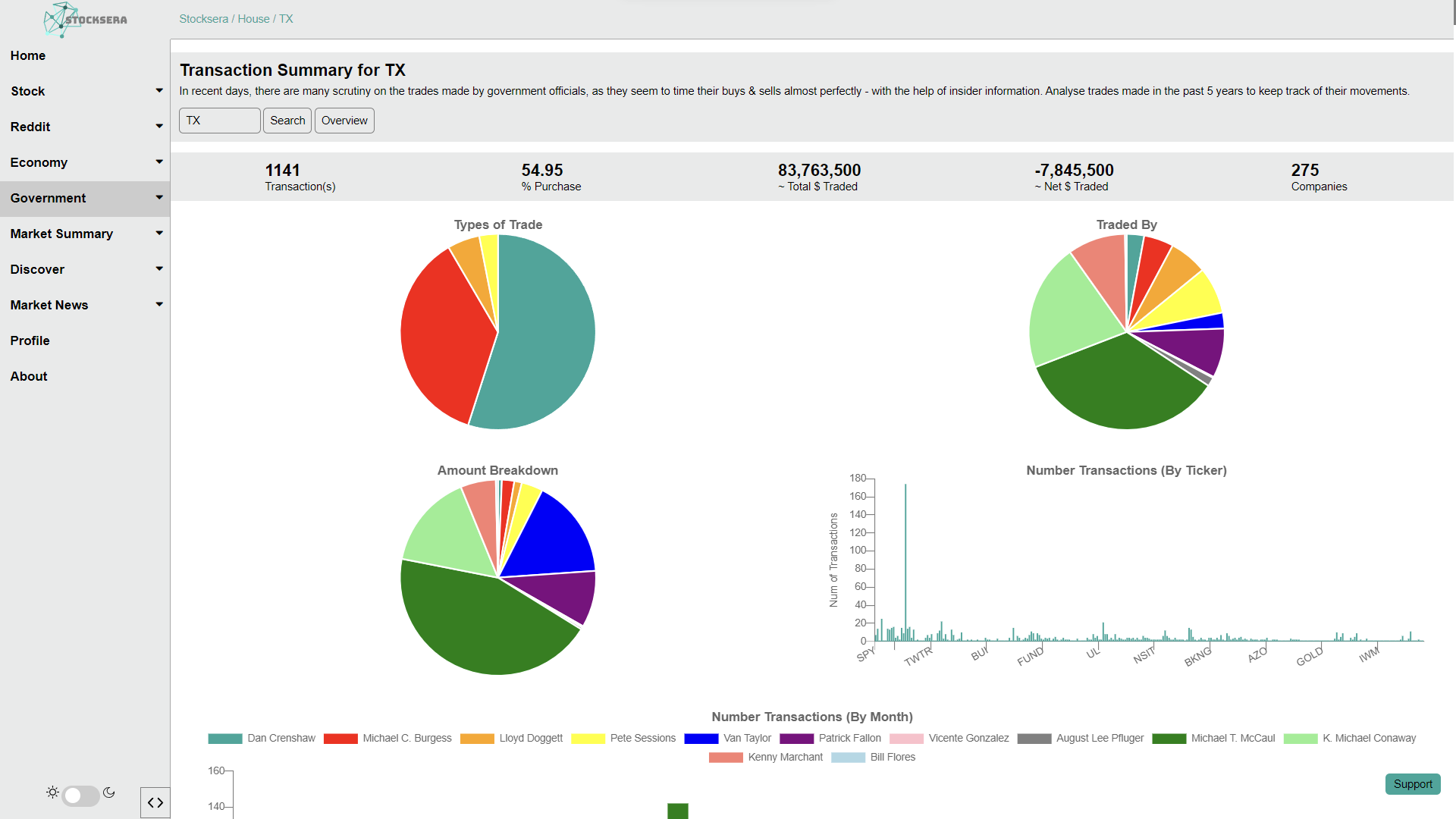1456x819 pixels.
Task: Toggle the dark mode switch
Action: [x=80, y=795]
